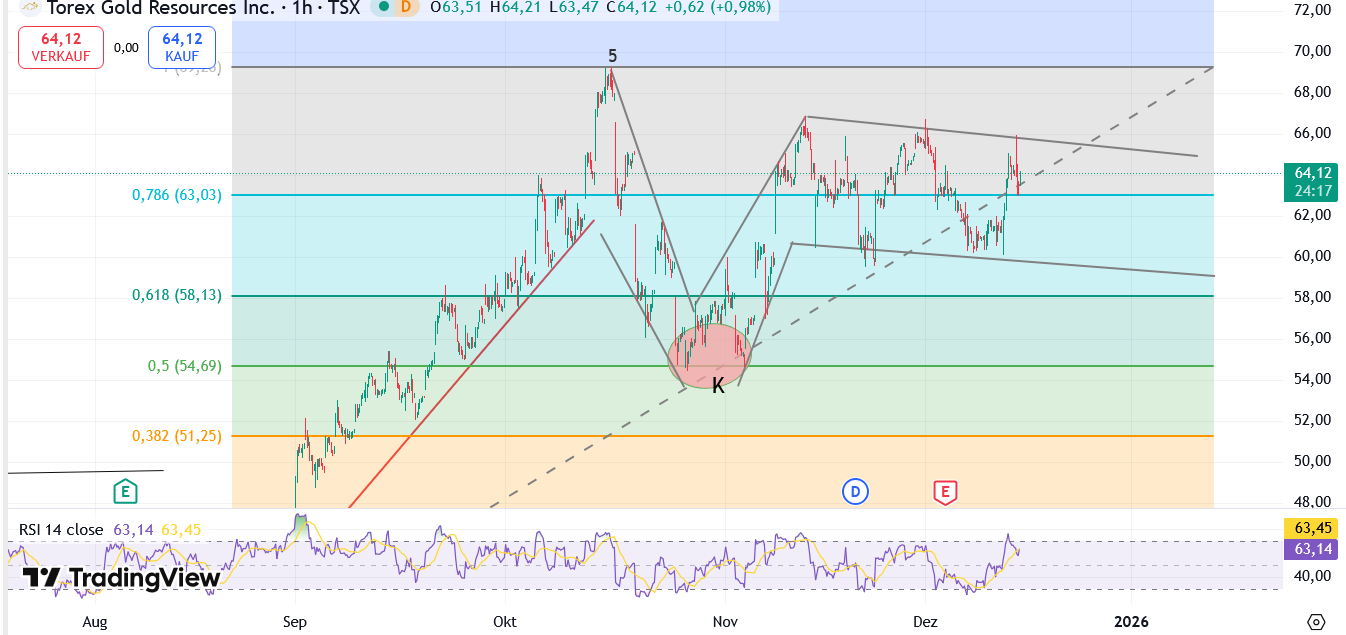Select the RSI 14 close indicator legend
This screenshot has width=1346, height=635.
(61, 529)
